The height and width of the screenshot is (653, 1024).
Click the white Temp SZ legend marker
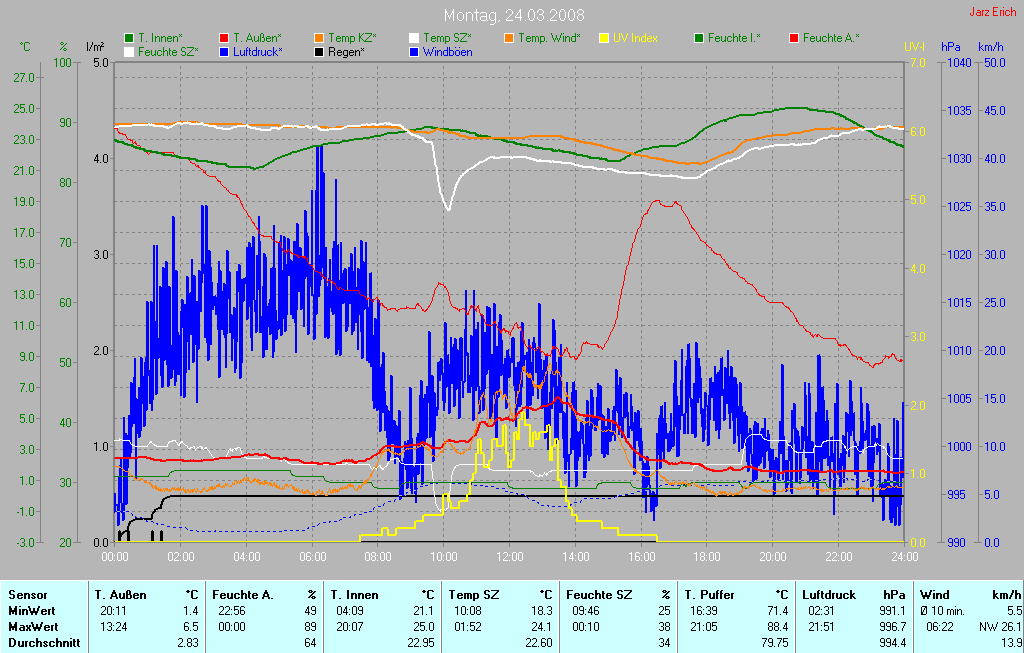[x=414, y=38]
